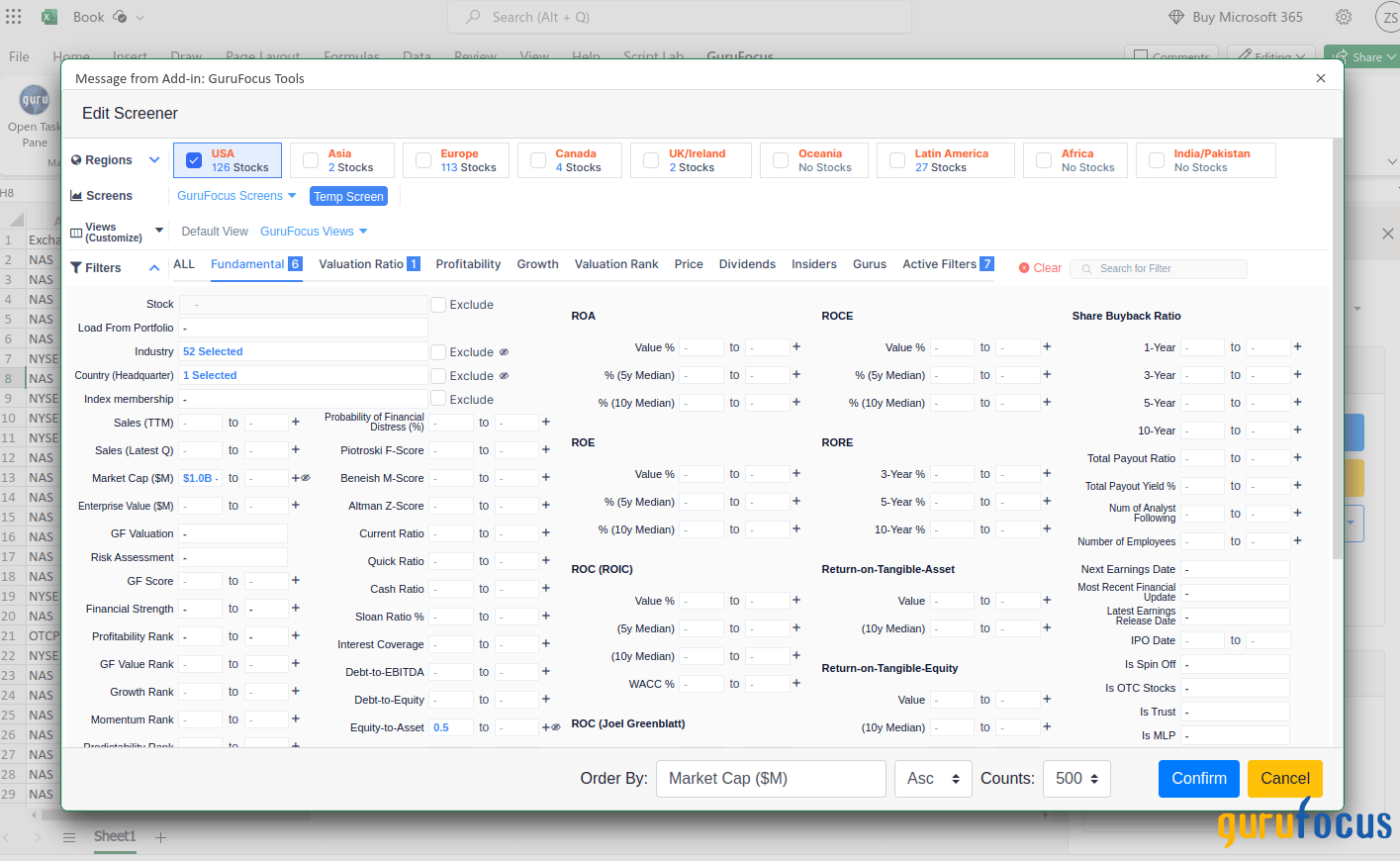Click the eye icon beside Industry exclude
This screenshot has width=1400, height=861.
click(x=505, y=351)
